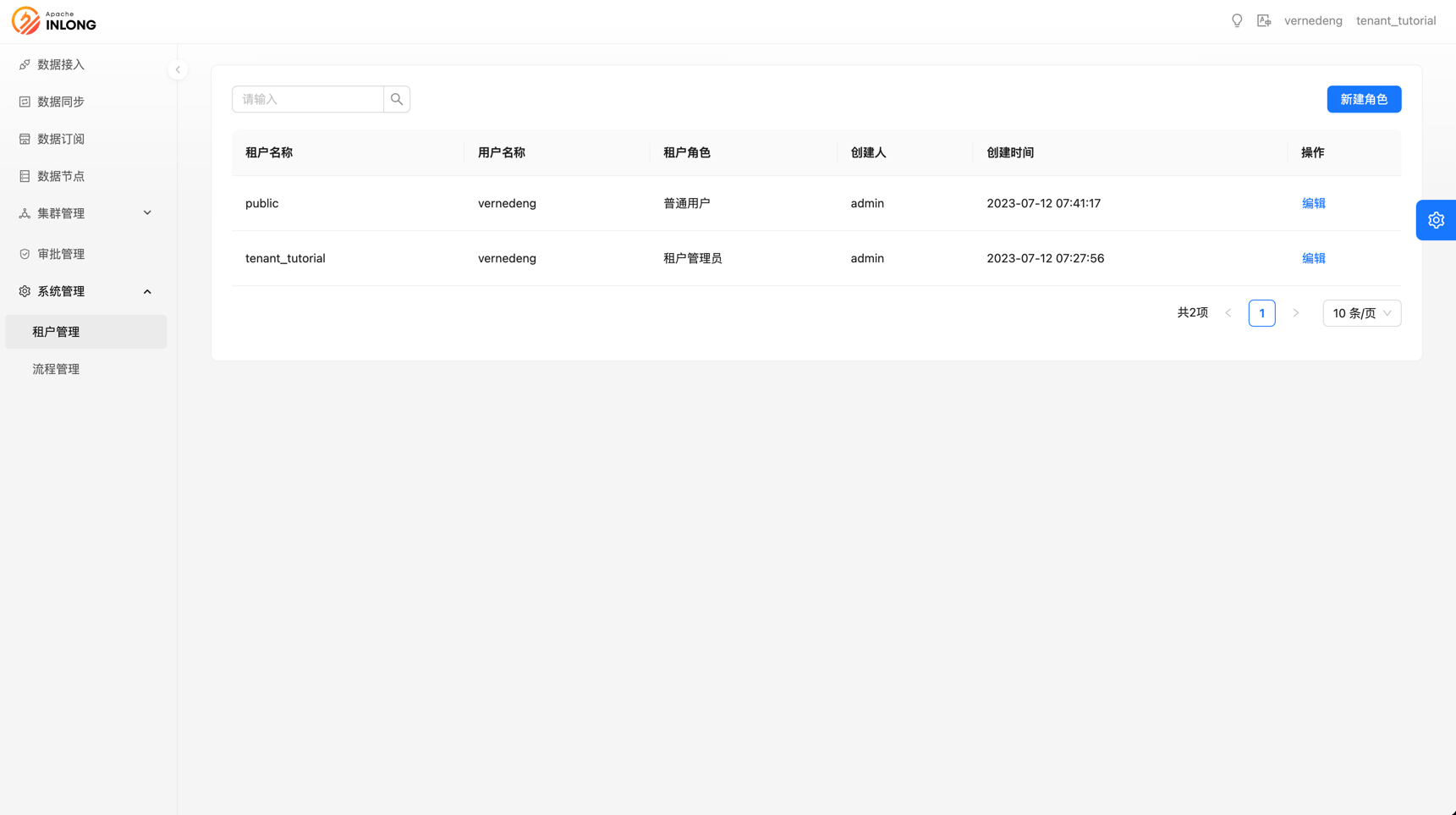Screen dimensions: 1456x815
Task: Select 流程管理 menu item
Action: [56, 369]
